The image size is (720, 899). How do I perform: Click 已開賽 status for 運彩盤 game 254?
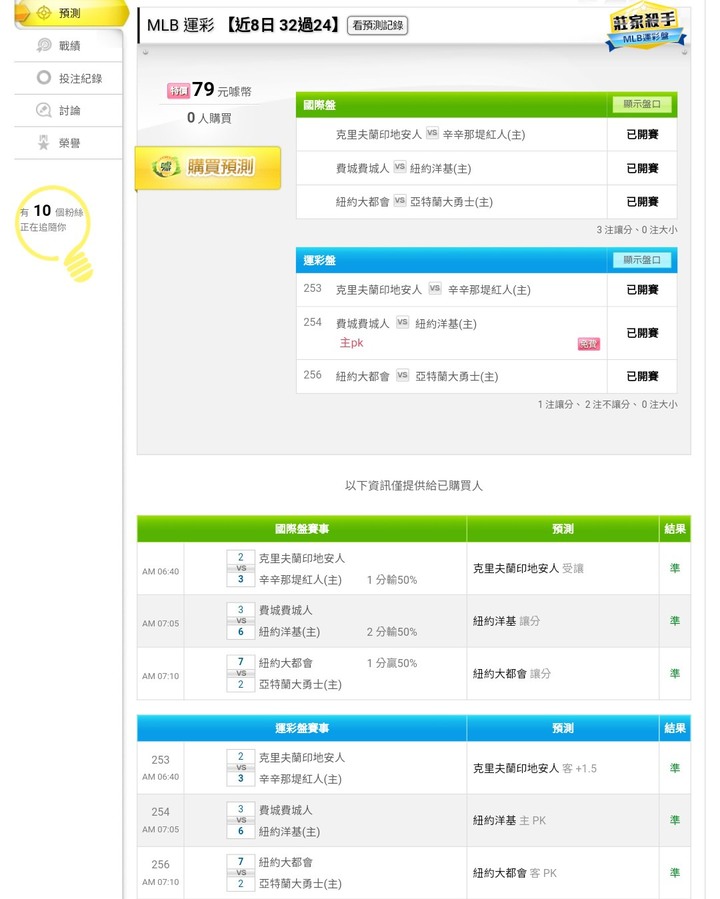(x=642, y=333)
